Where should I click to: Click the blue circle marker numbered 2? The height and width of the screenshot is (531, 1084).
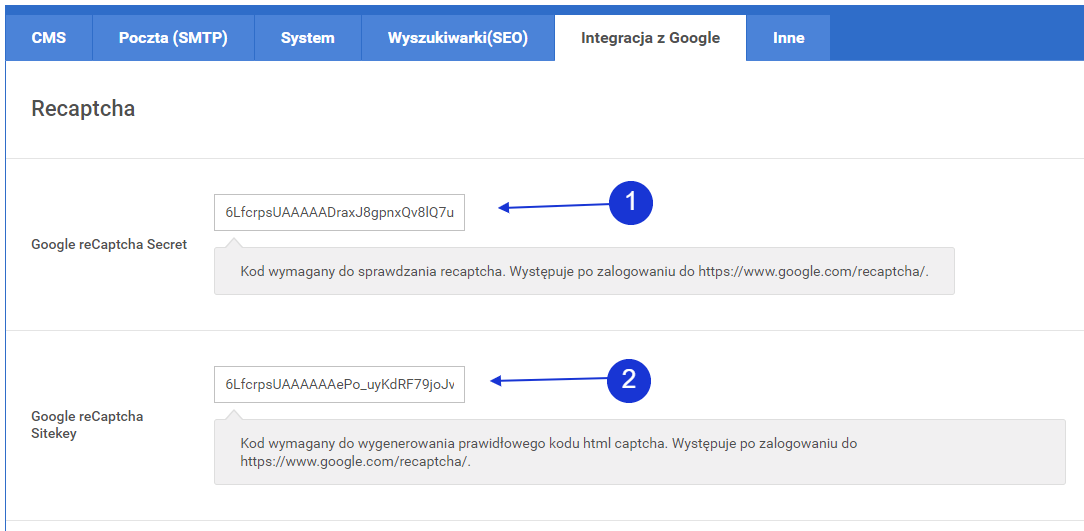(x=629, y=379)
